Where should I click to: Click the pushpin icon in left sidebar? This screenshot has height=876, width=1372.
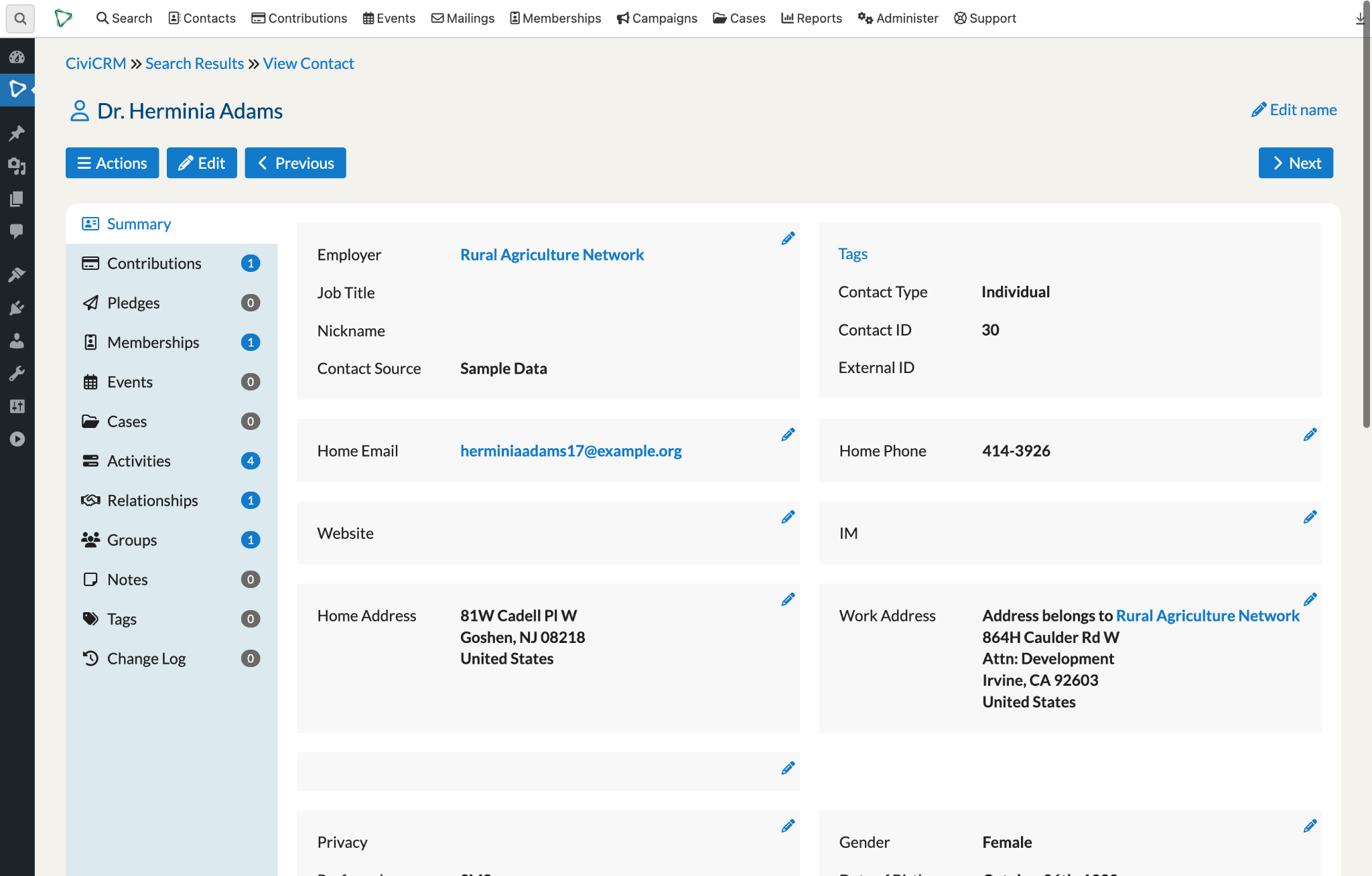click(17, 133)
